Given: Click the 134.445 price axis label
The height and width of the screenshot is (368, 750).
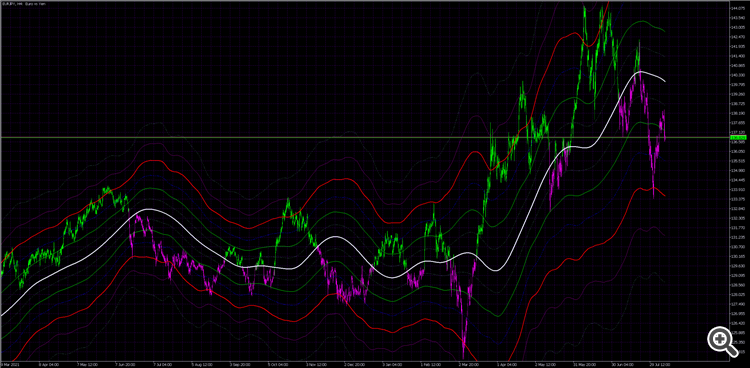Looking at the screenshot, I should click(737, 180).
